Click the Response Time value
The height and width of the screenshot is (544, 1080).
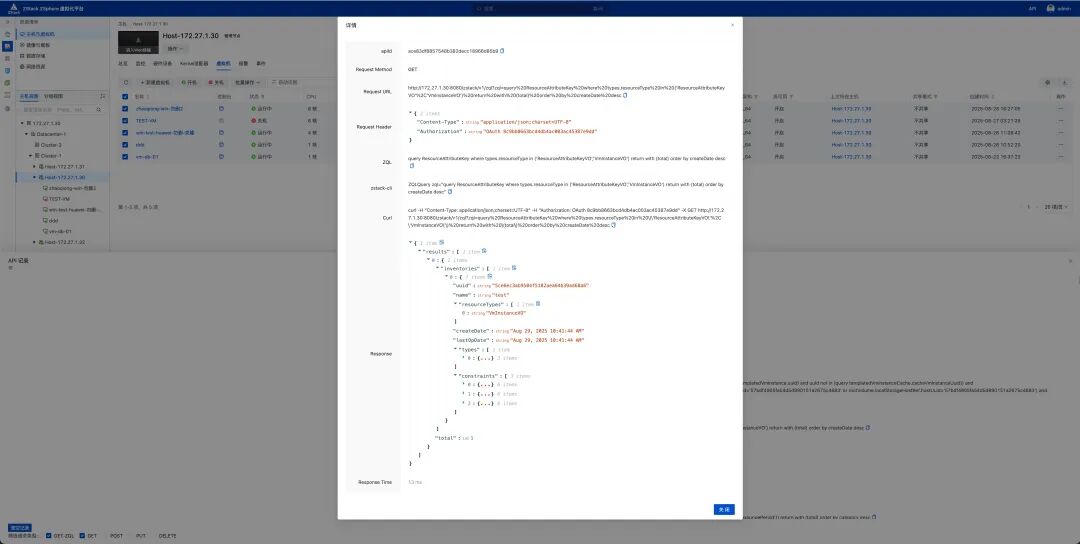[x=415, y=482]
